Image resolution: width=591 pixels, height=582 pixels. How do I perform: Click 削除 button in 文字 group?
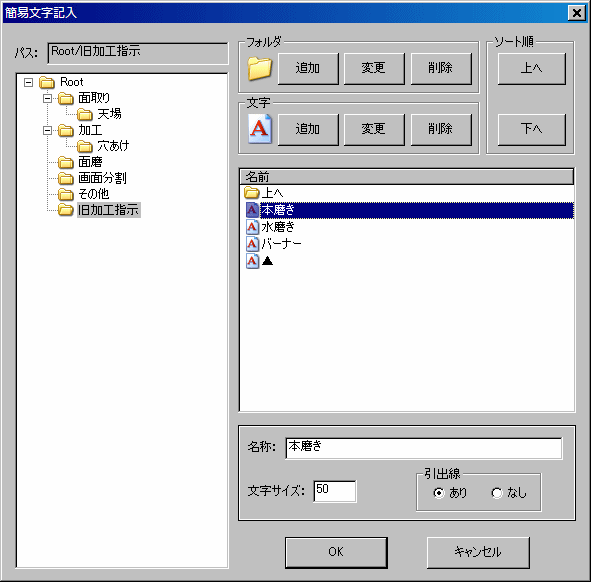click(441, 129)
